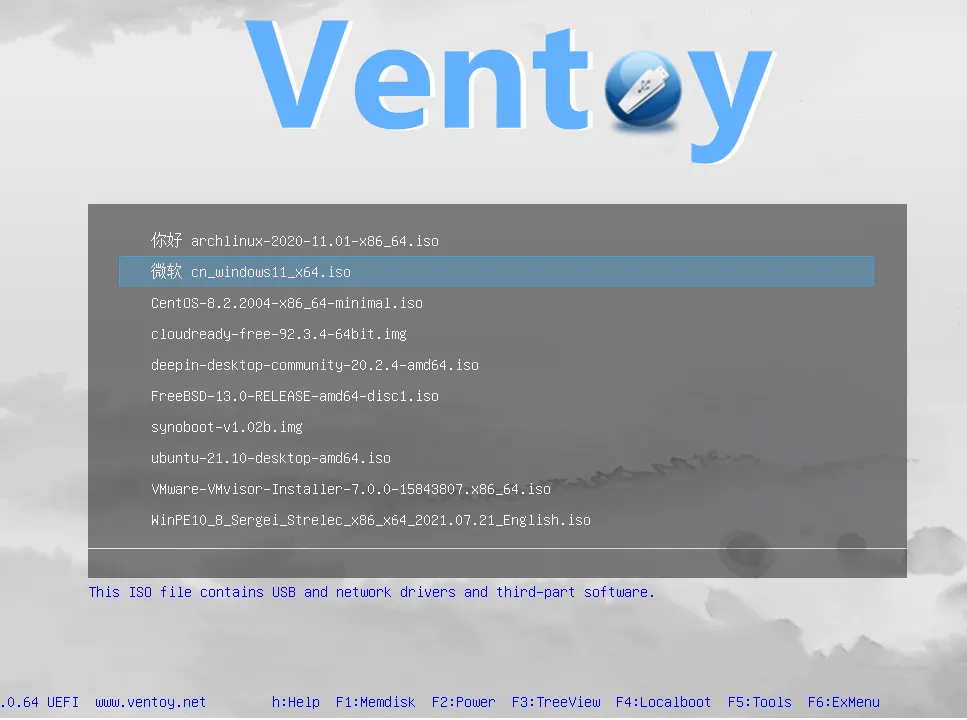The image size is (967, 720).
Task: Open F2:Power menu
Action: [x=463, y=702]
